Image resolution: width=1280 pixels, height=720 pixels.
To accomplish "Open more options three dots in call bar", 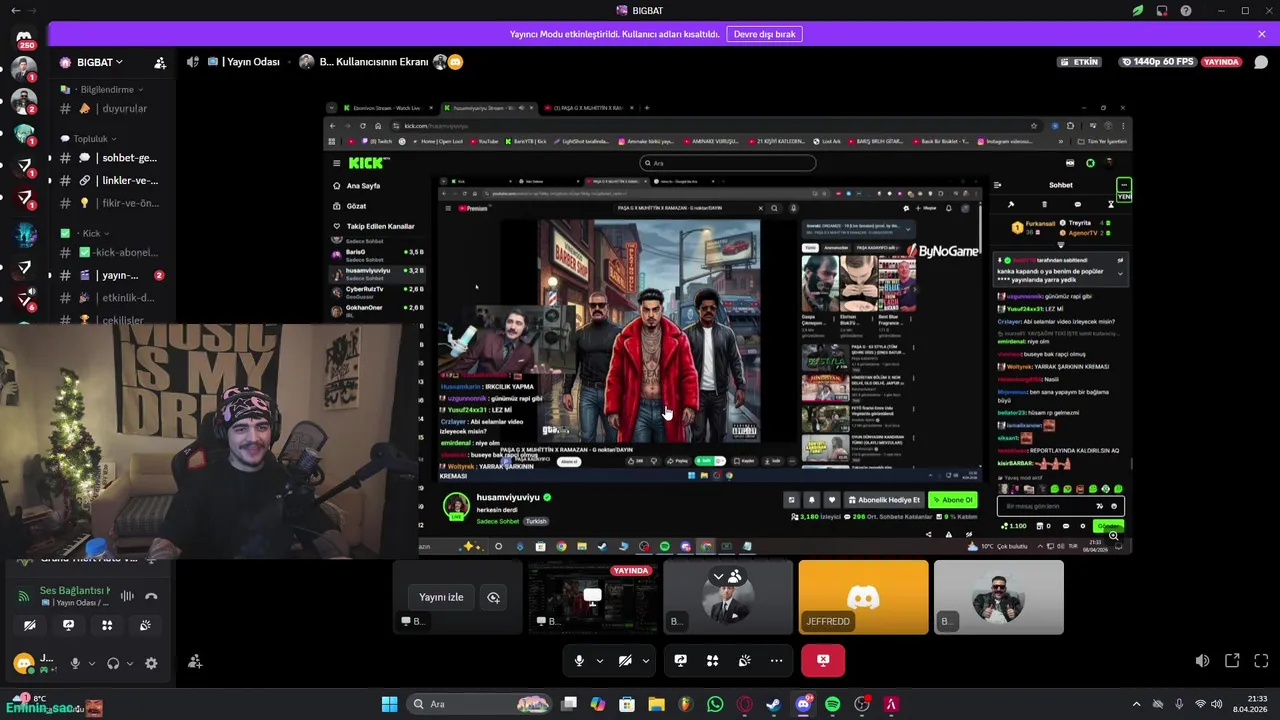I will pyautogui.click(x=776, y=660).
